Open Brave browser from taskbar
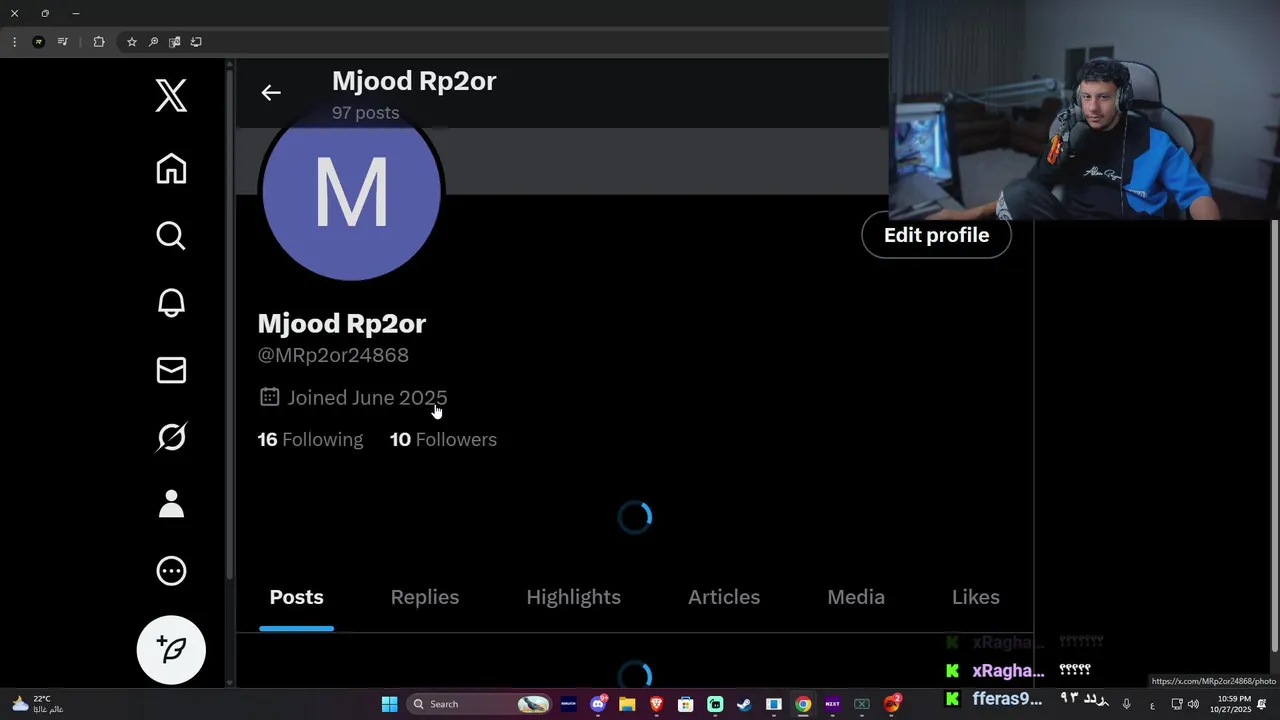The image size is (1280, 720). [x=657, y=704]
